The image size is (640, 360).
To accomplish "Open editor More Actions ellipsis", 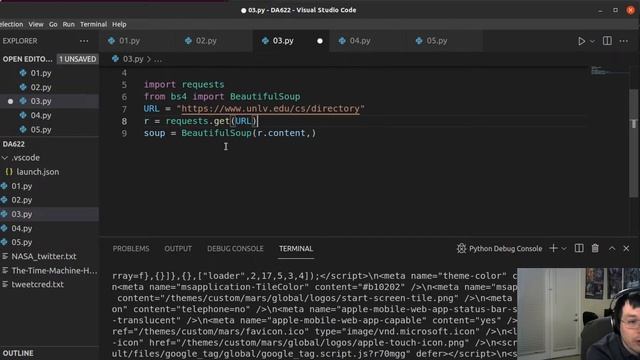I will (624, 41).
